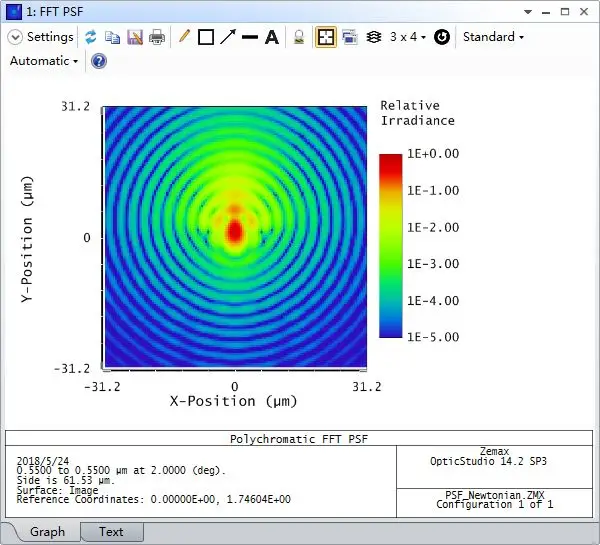This screenshot has width=600, height=545.
Task: Click the 'Polychromatic FFT PSF' title text
Action: pyautogui.click(x=299, y=439)
